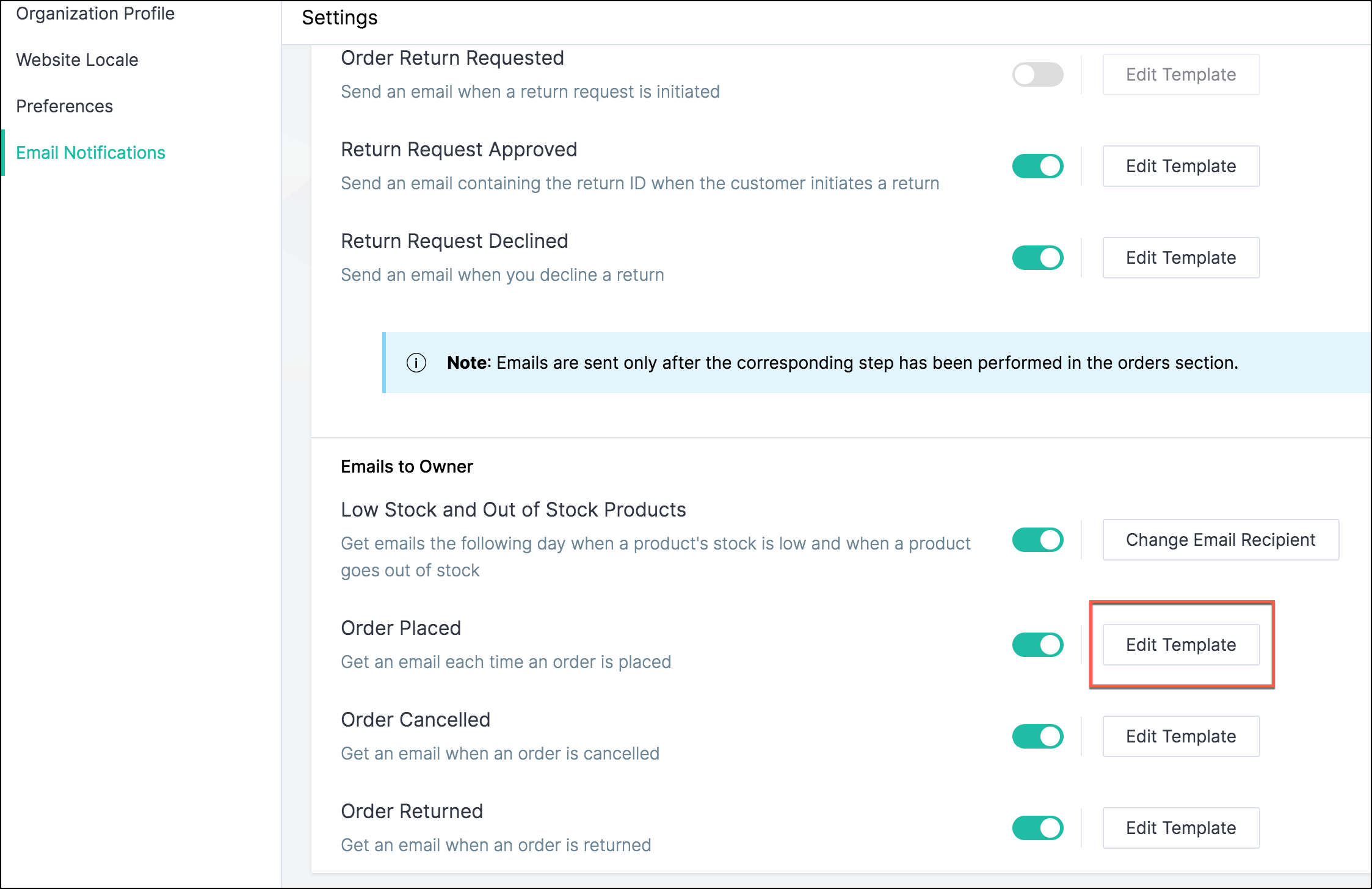
Task: Enable the Order Return Requested toggle
Action: click(x=1037, y=74)
